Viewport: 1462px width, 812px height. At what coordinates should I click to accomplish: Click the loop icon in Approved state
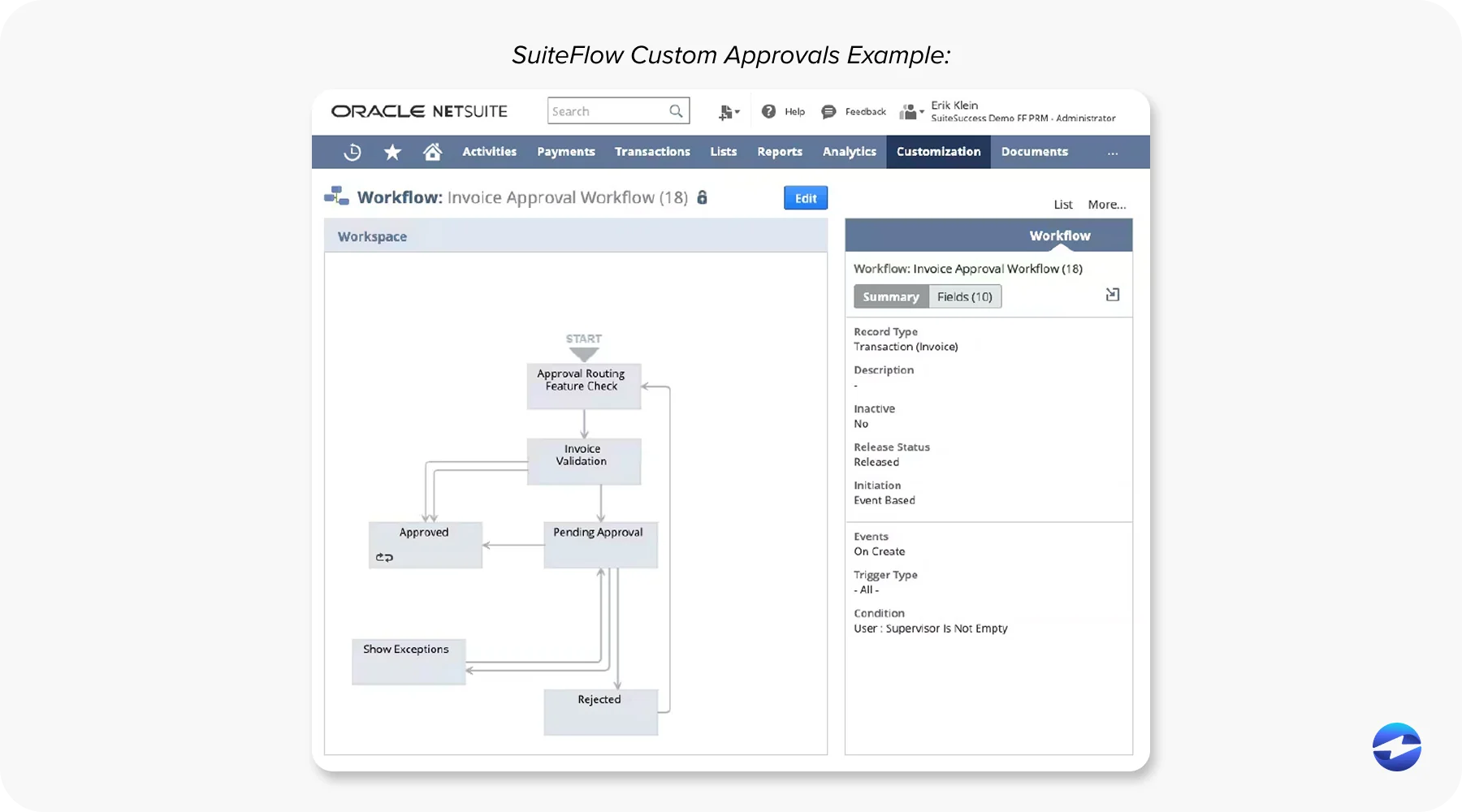coord(384,557)
